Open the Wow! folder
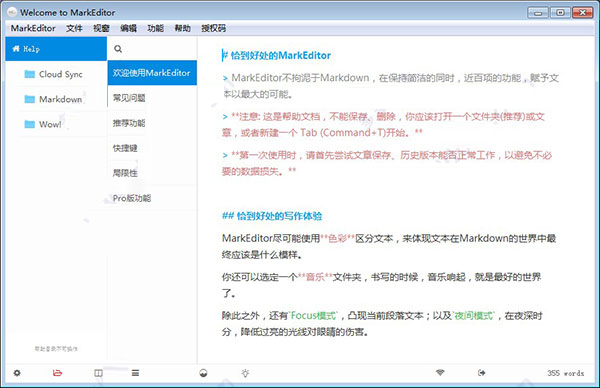Screen dimensions: 600x388 point(56,124)
